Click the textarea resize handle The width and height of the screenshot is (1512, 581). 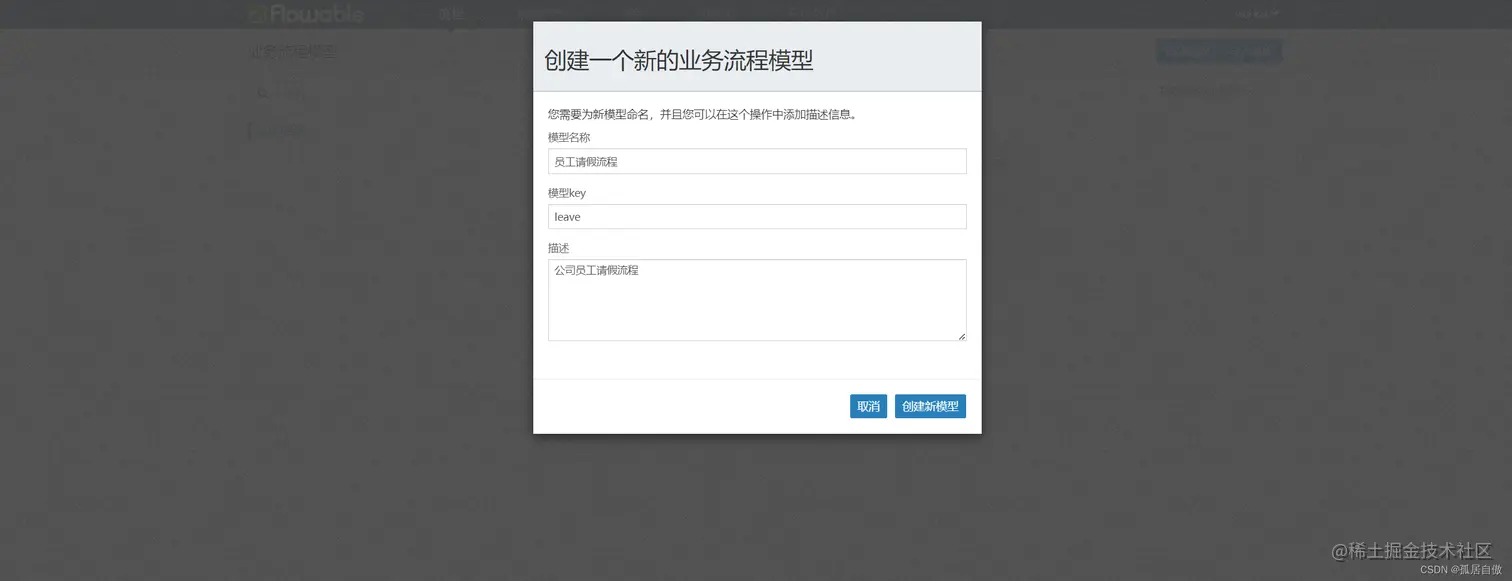click(962, 337)
